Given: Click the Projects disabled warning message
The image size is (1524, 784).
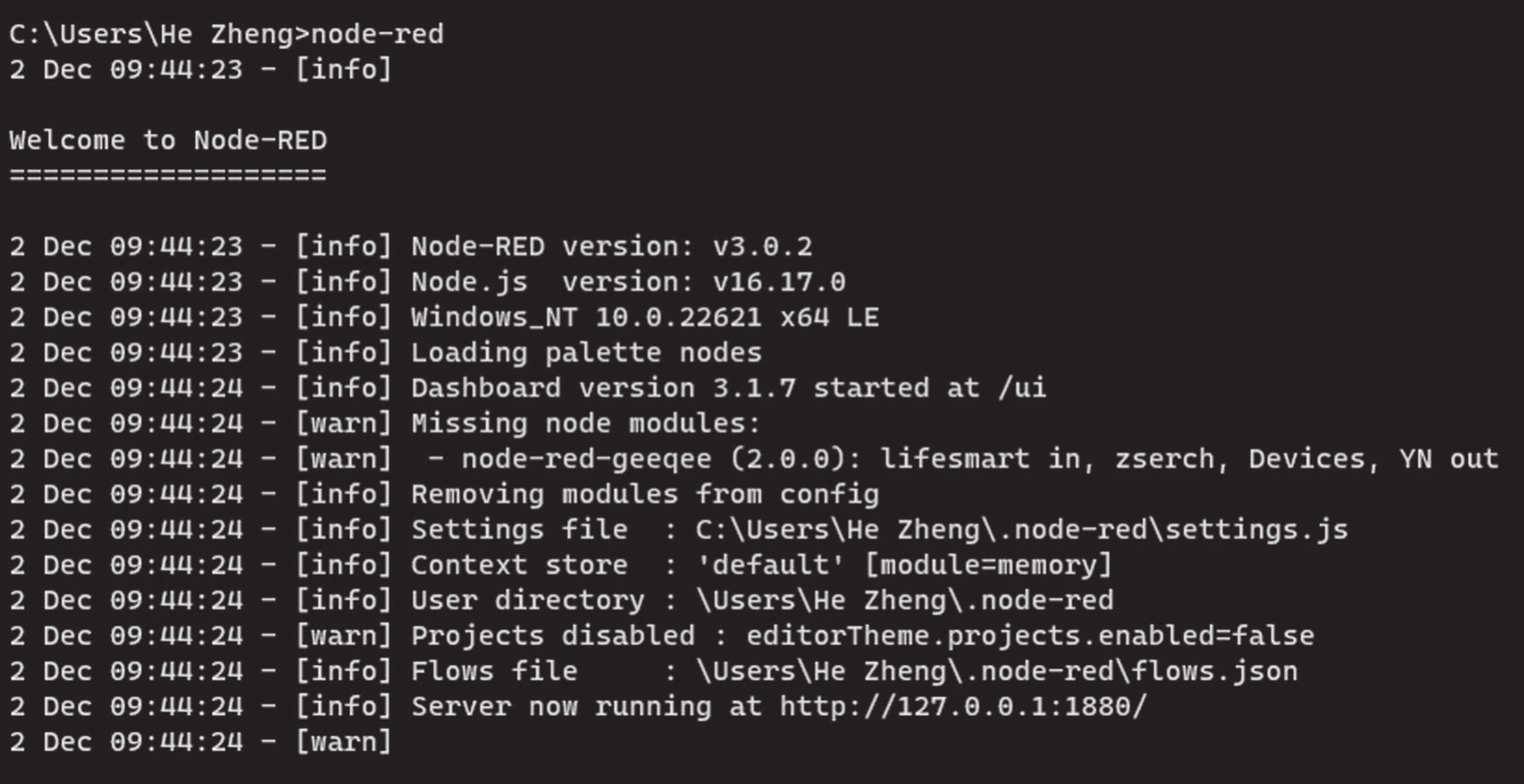Looking at the screenshot, I should pyautogui.click(x=552, y=635).
